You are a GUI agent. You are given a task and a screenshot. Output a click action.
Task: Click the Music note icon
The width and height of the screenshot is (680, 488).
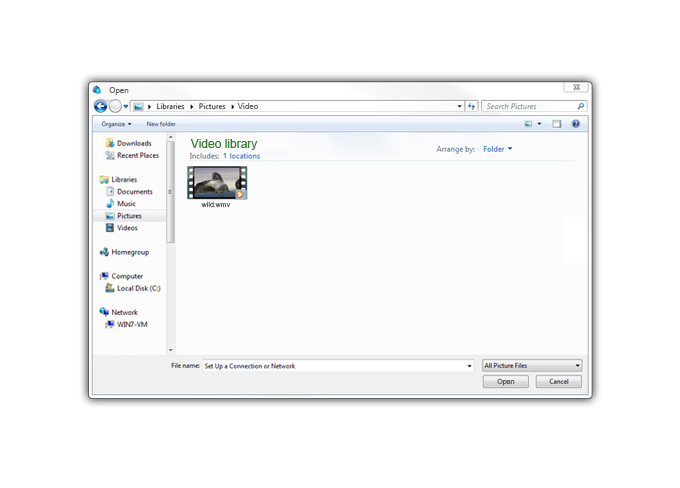pos(110,203)
